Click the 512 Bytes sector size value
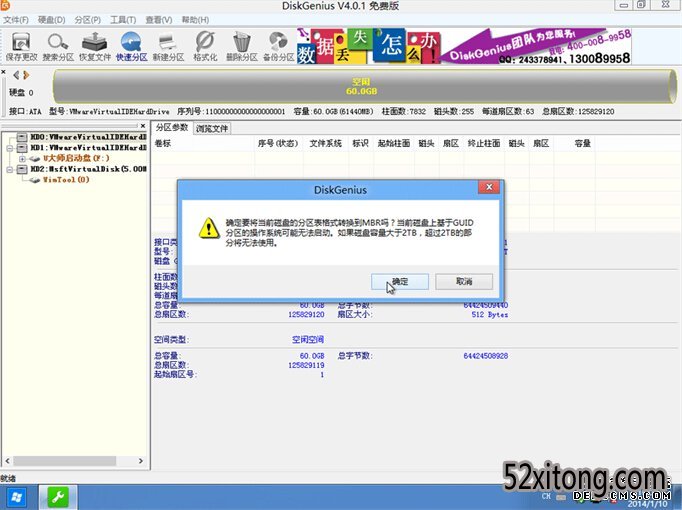This screenshot has height=510, width=682. (490, 314)
